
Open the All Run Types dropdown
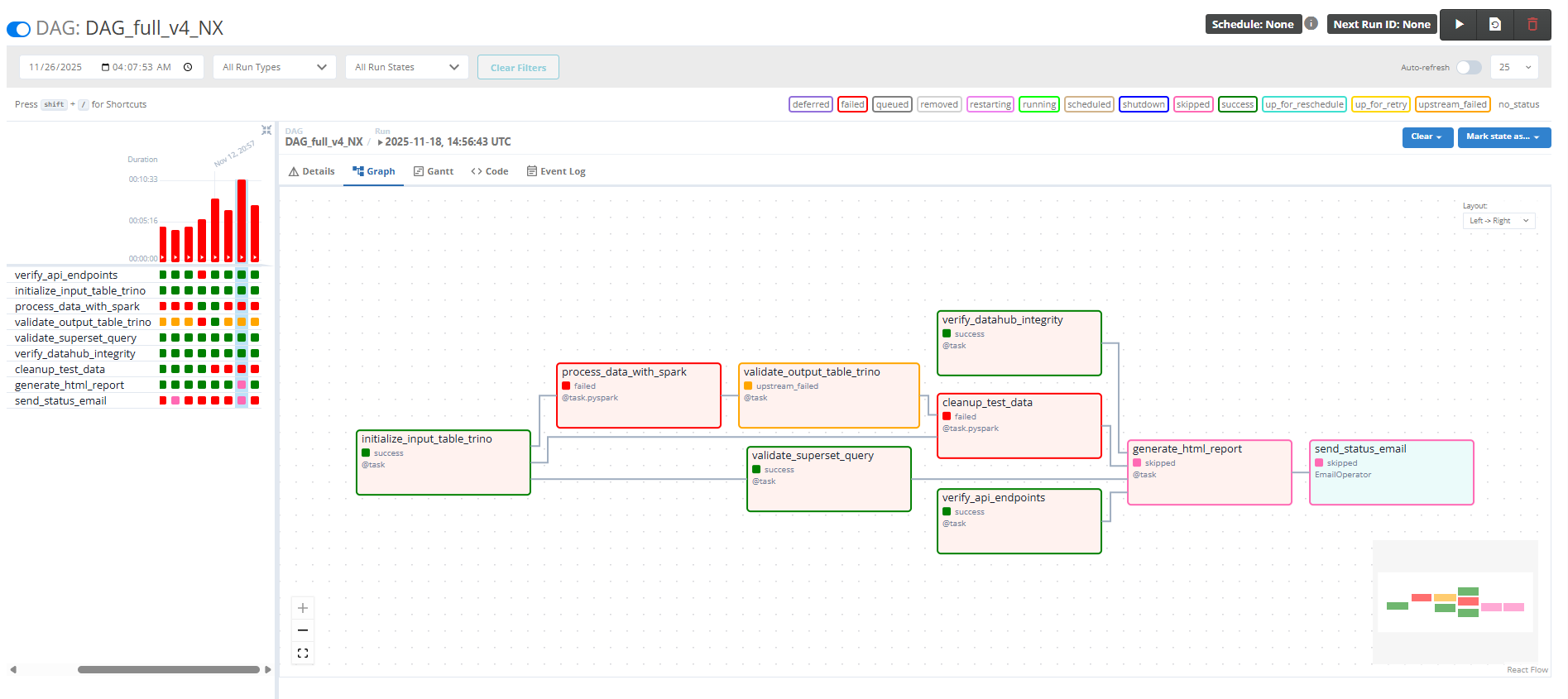pos(275,67)
